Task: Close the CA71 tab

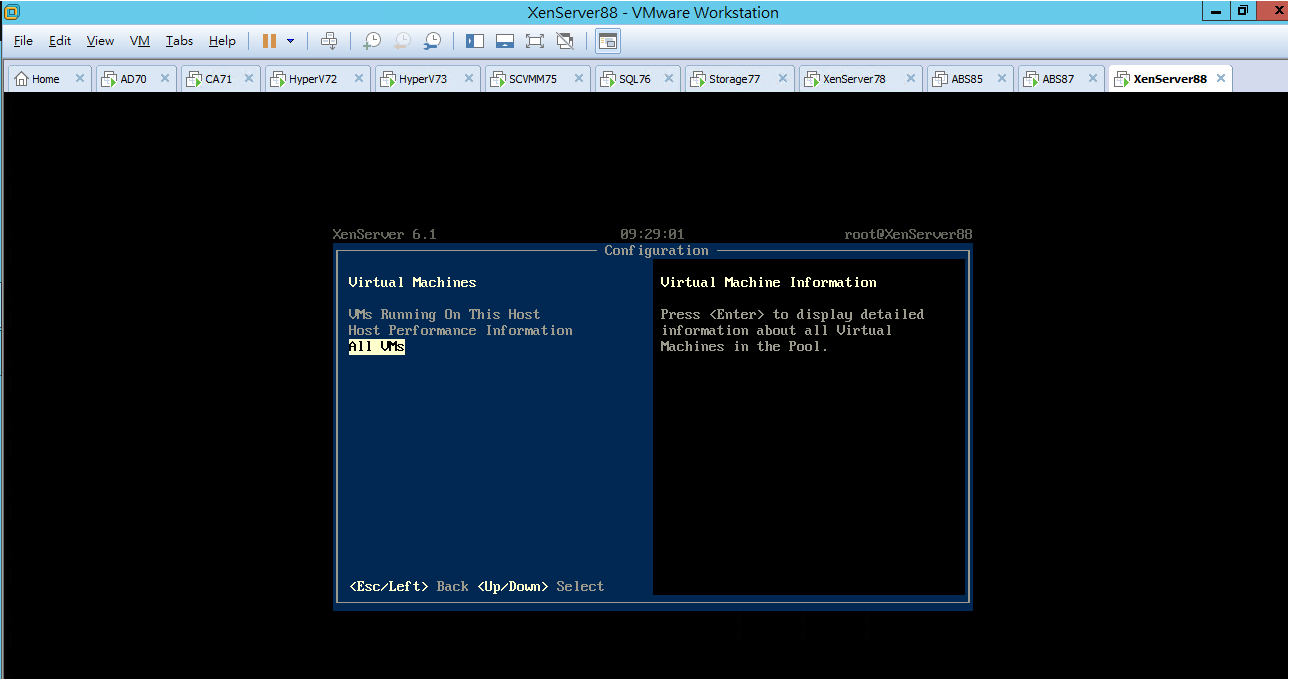Action: (248, 79)
